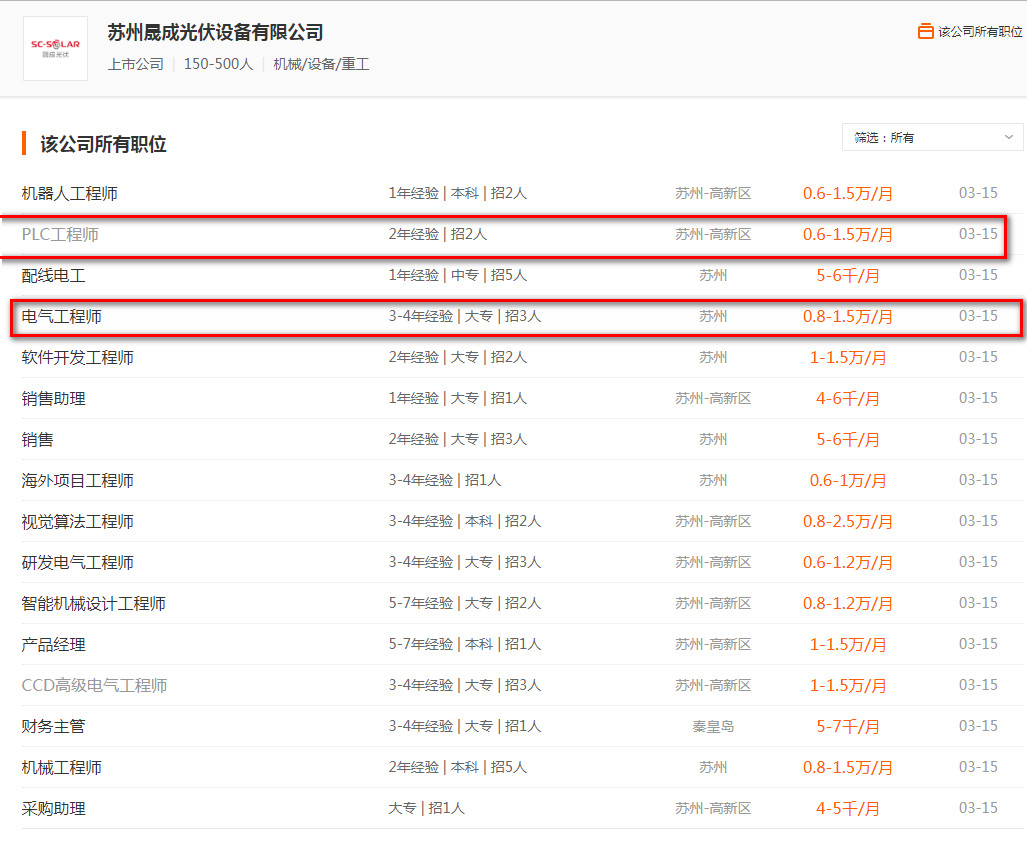The width and height of the screenshot is (1027, 842).
Task: Click the 海外项目工程师 job title
Action: coord(78,481)
